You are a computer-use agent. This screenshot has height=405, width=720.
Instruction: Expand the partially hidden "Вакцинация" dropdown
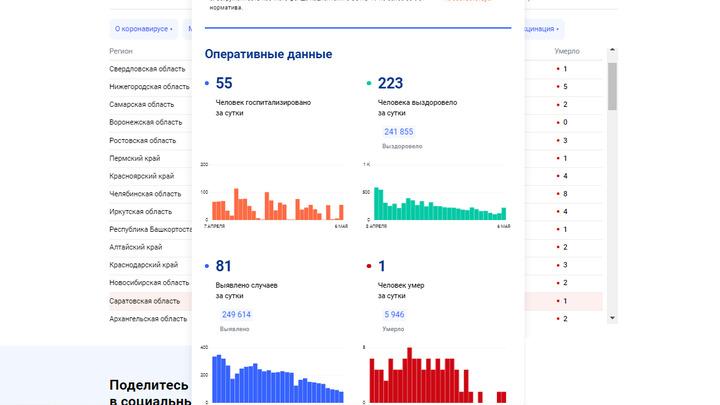click(x=542, y=29)
